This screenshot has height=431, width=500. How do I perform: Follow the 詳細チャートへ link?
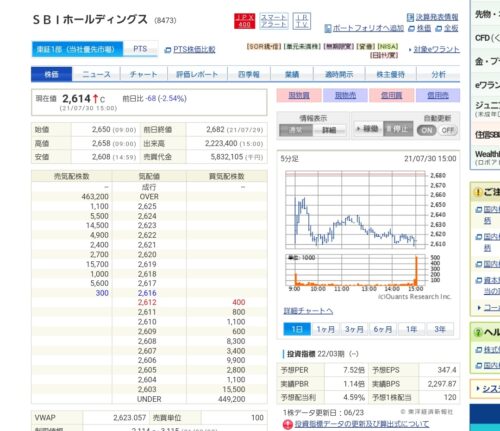(308, 311)
